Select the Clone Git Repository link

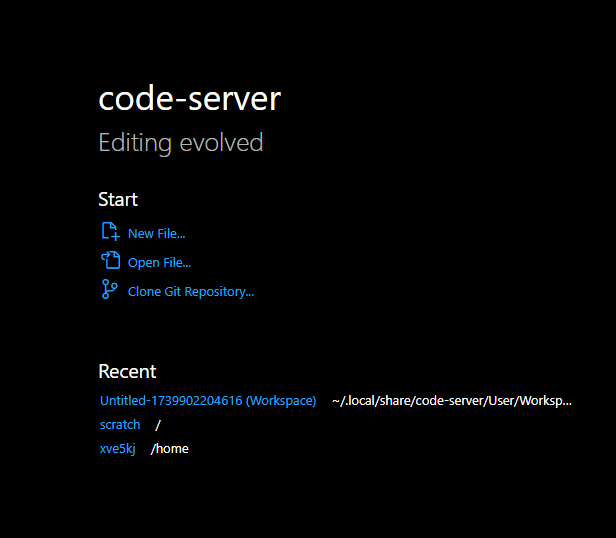[190, 292]
